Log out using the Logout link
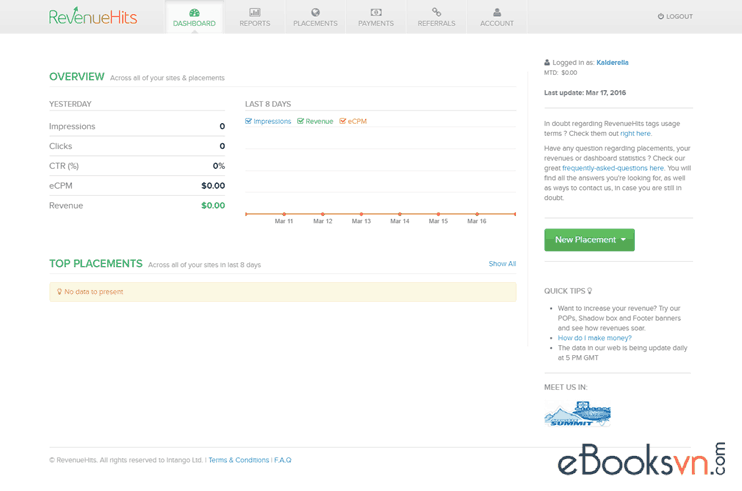Screen dimensions: 742x491 pyautogui.click(x=675, y=17)
